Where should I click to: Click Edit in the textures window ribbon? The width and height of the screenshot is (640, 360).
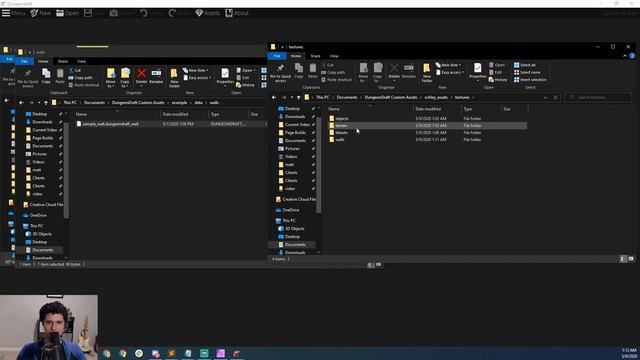495,72
